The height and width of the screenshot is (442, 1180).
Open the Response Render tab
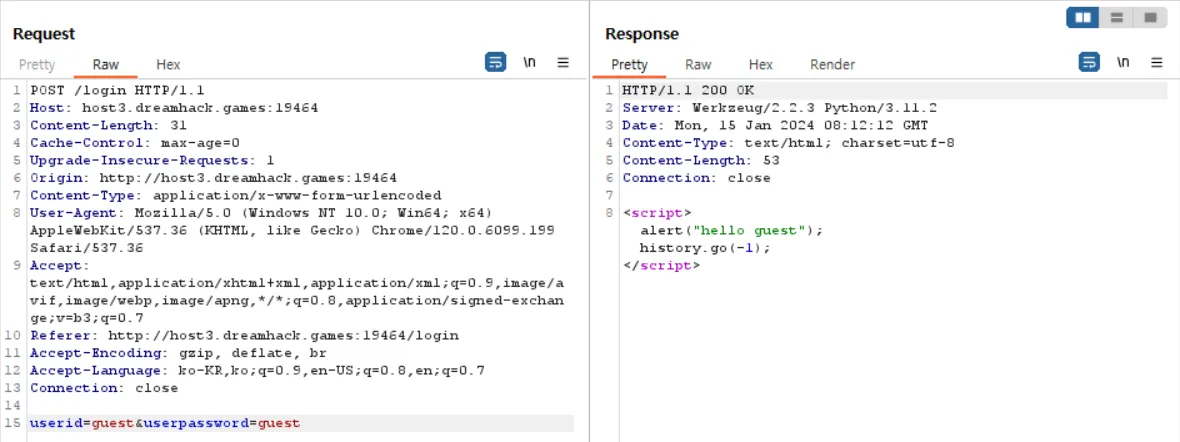coord(832,65)
